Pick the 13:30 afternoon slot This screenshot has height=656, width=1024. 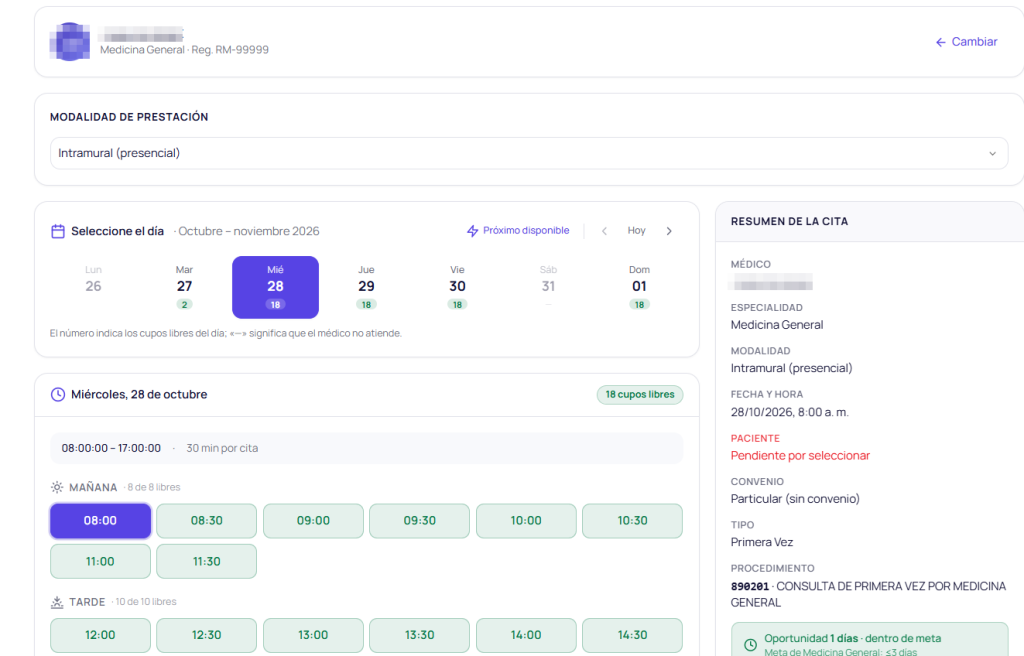419,635
